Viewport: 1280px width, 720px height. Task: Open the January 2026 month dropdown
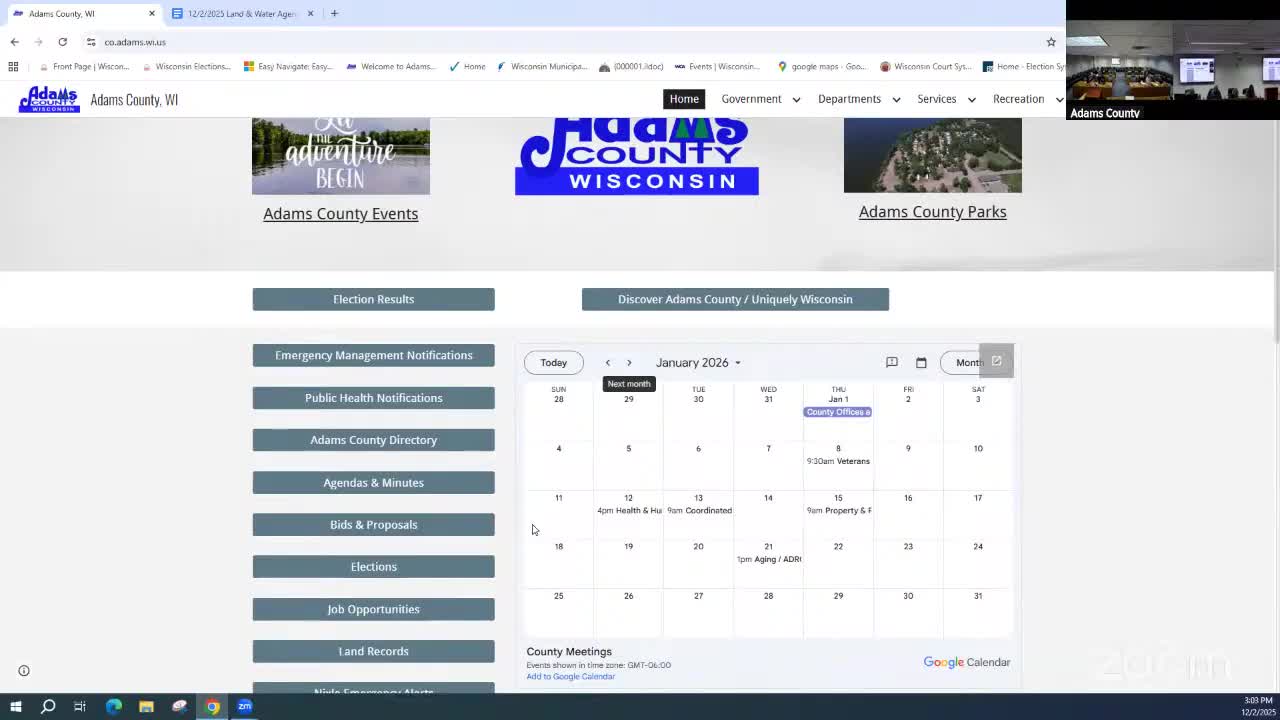pos(698,363)
